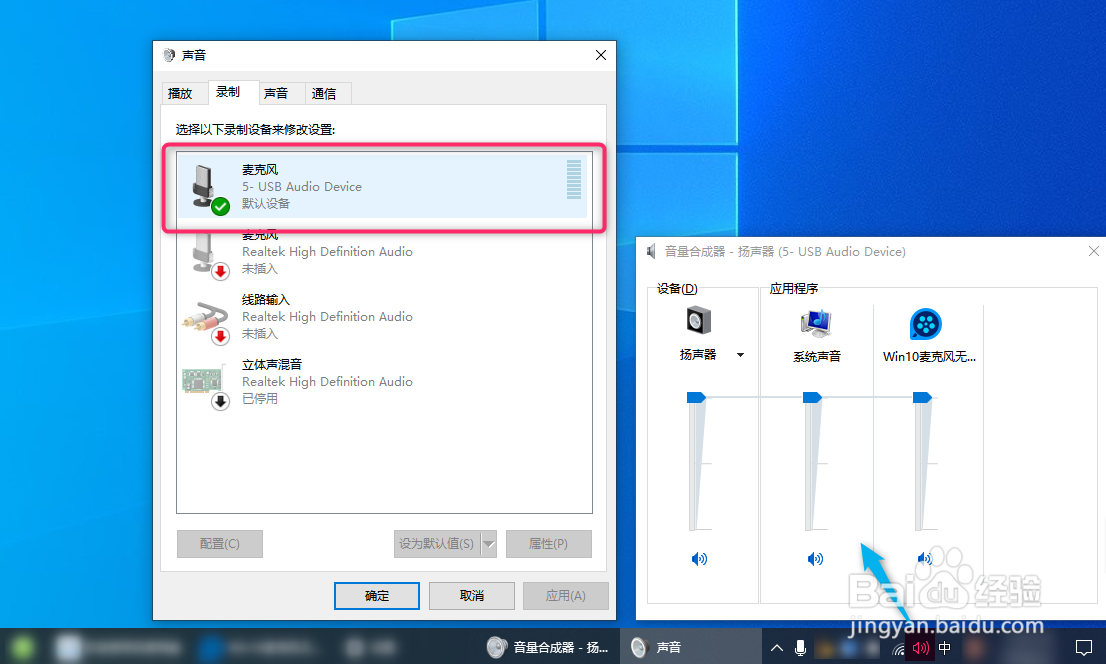1106x664 pixels.
Task: Mute the 扬声器 channel speaker icon
Action: click(x=699, y=559)
